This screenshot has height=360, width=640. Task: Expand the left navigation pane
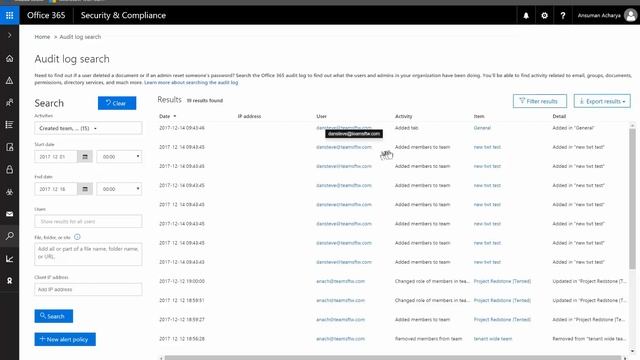click(9, 36)
